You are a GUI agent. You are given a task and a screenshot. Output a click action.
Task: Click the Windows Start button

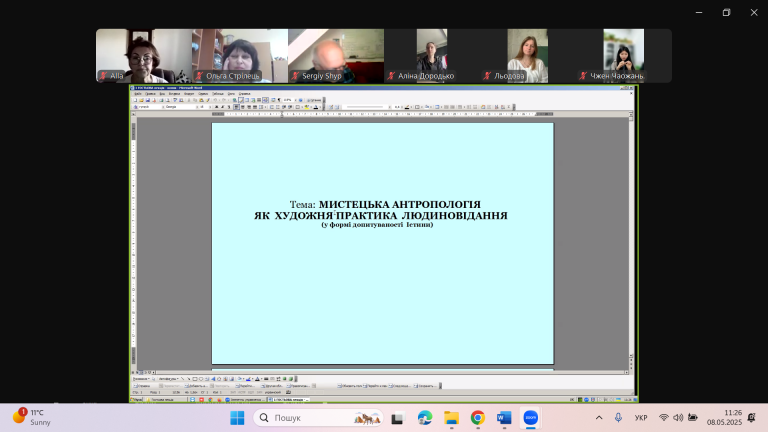pos(237,418)
